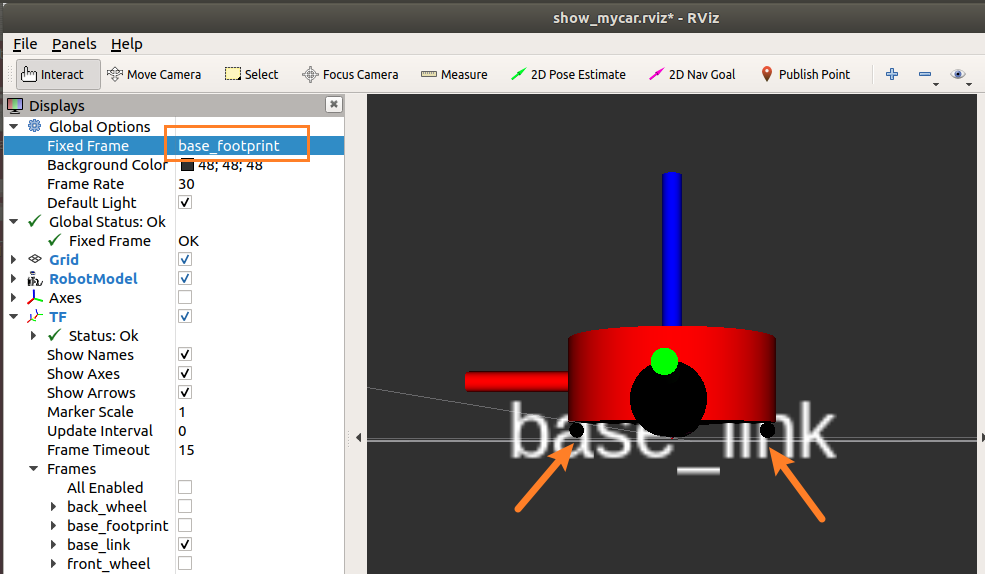
Task: Collapse the Global Options section
Action: tap(13, 126)
